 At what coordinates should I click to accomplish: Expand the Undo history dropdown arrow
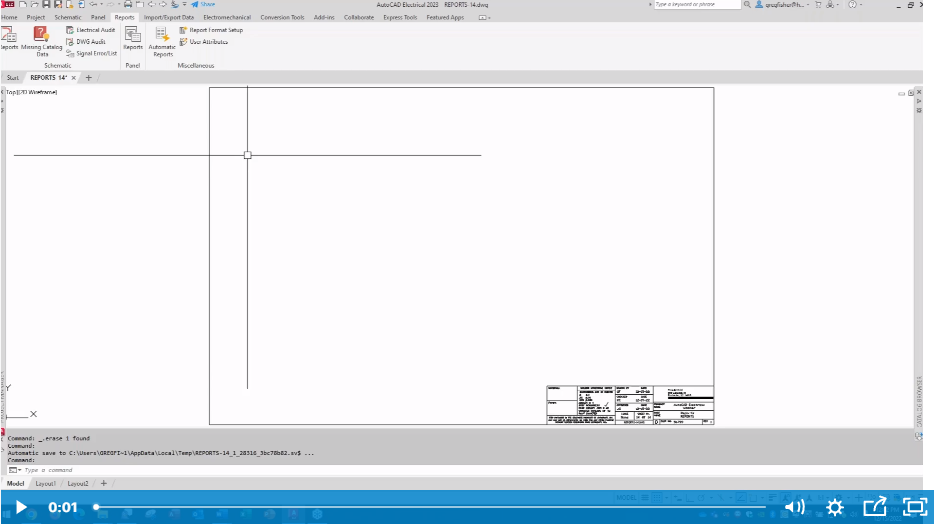pos(101,4)
